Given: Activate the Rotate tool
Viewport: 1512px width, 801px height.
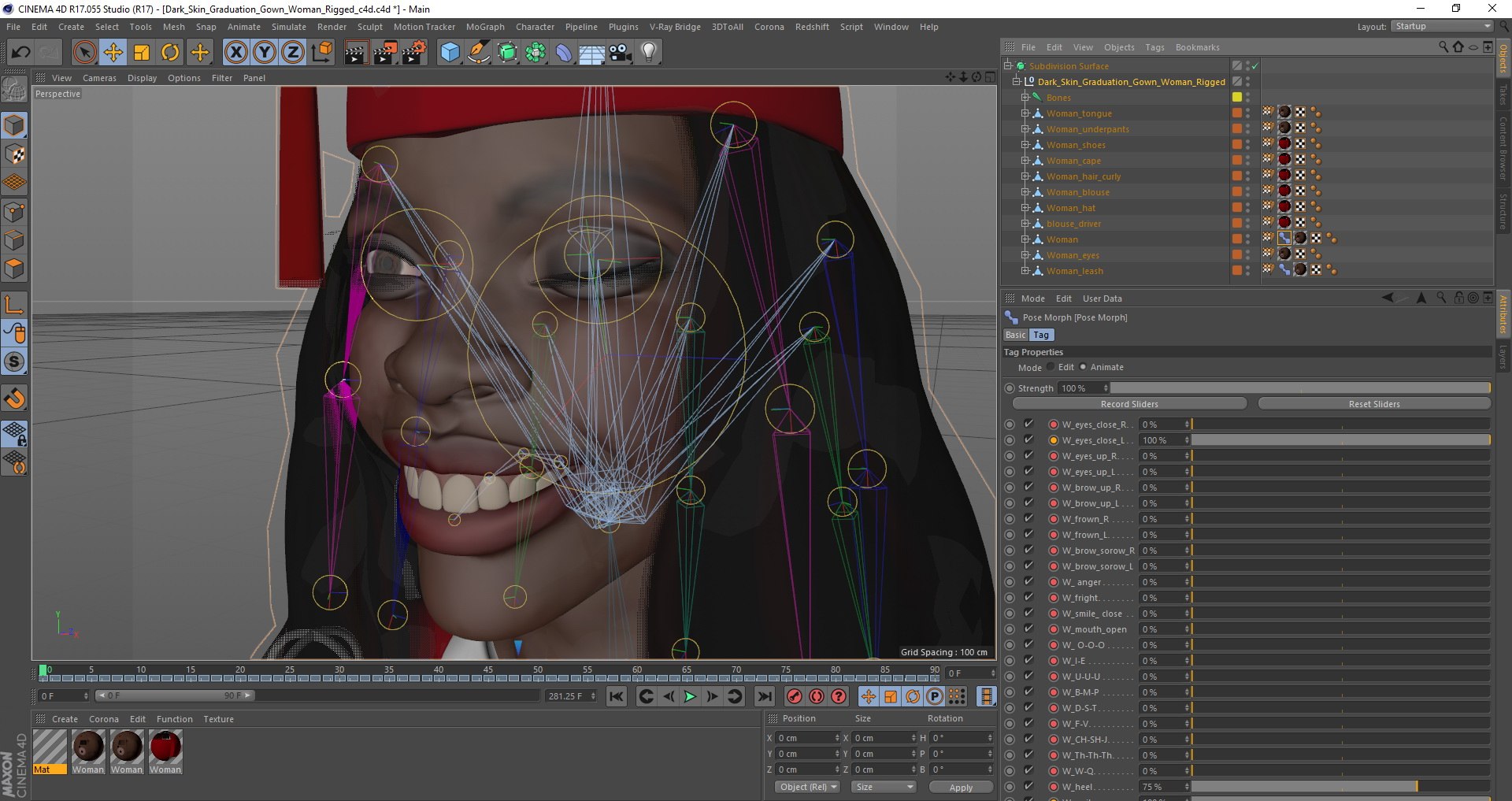Looking at the screenshot, I should pos(170,53).
